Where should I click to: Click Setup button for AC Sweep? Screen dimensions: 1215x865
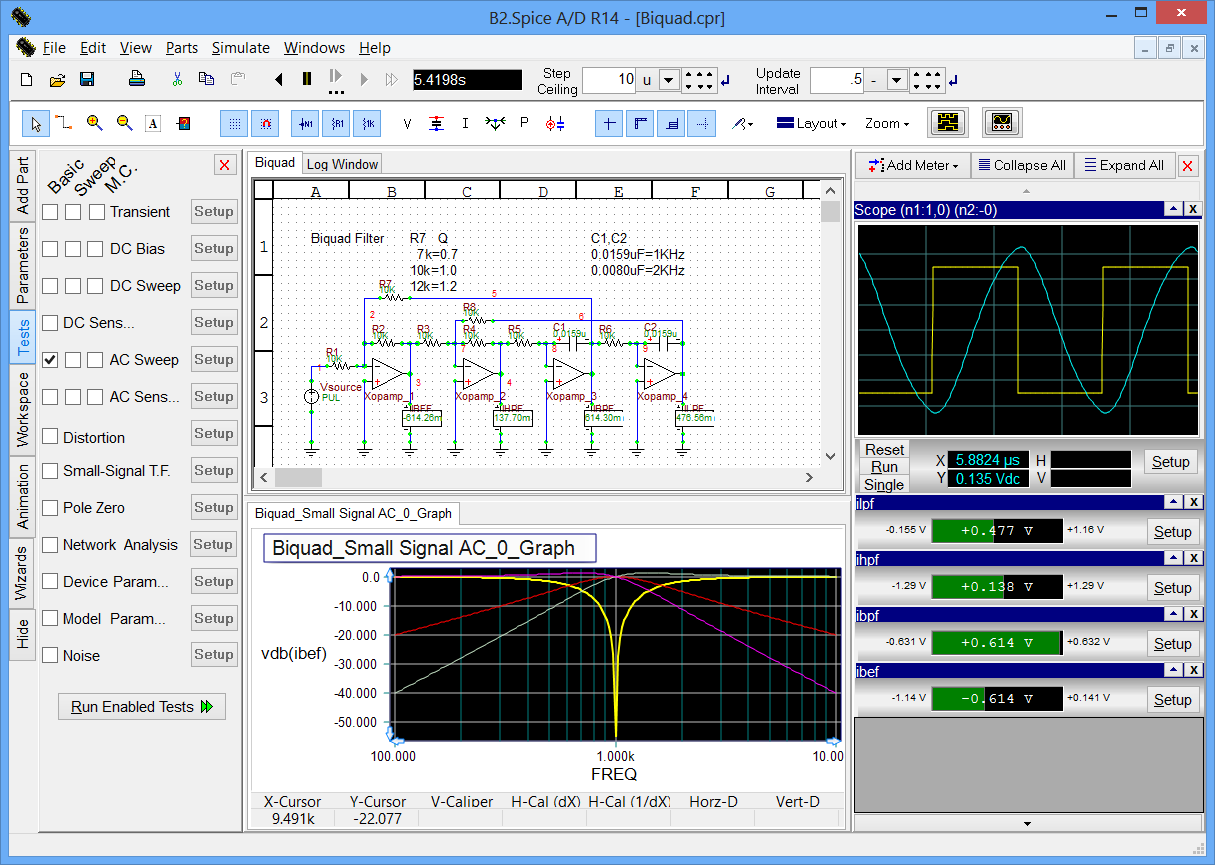tap(214, 360)
